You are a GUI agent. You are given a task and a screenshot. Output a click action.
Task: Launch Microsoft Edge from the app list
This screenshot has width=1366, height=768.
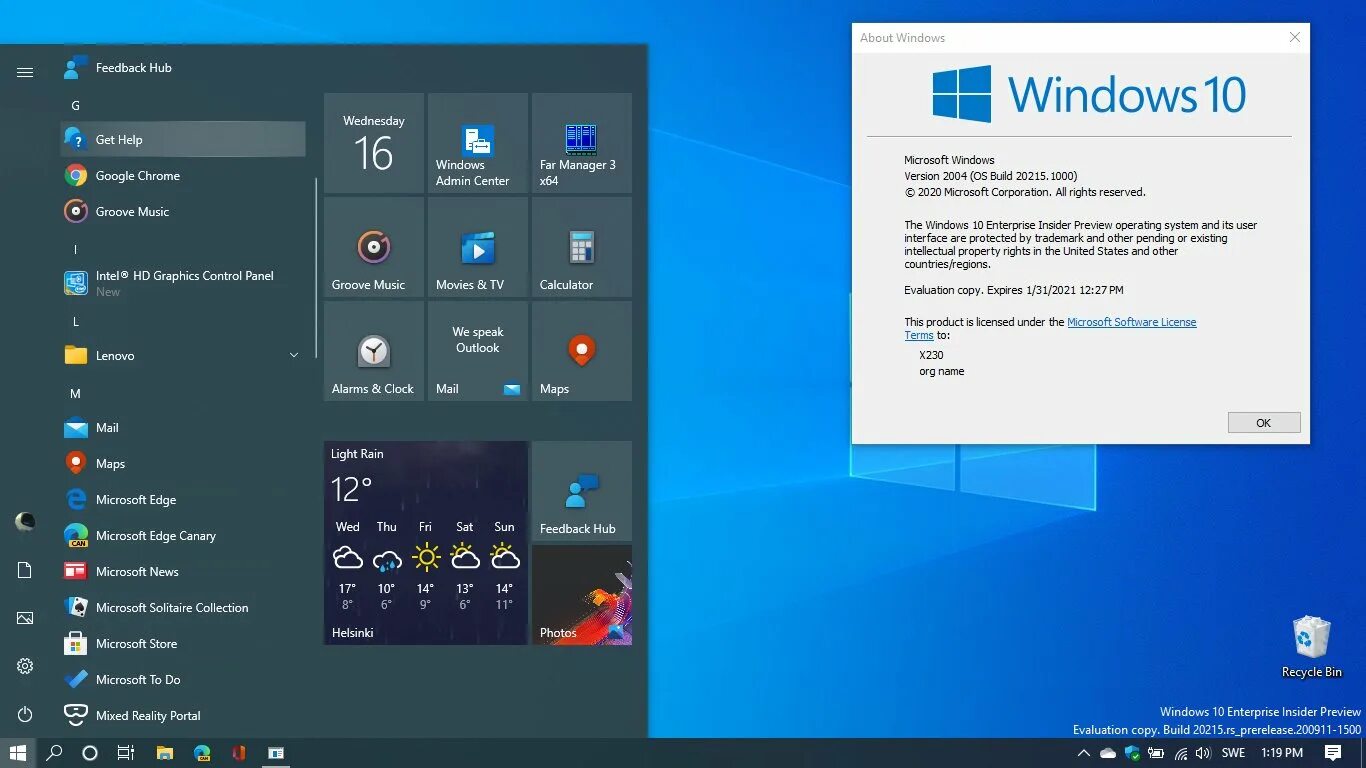[x=183, y=500]
